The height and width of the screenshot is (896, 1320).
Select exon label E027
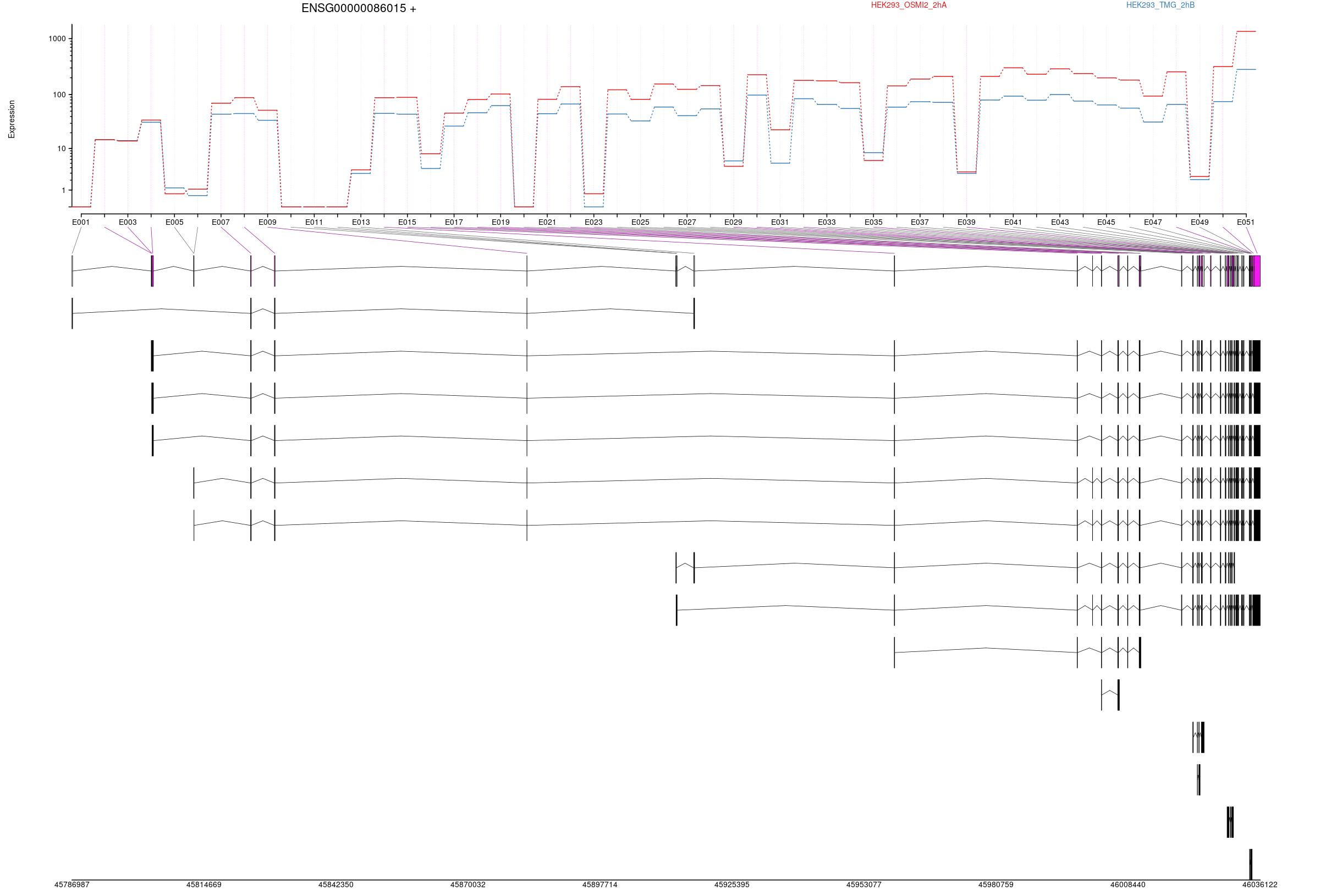(x=687, y=223)
